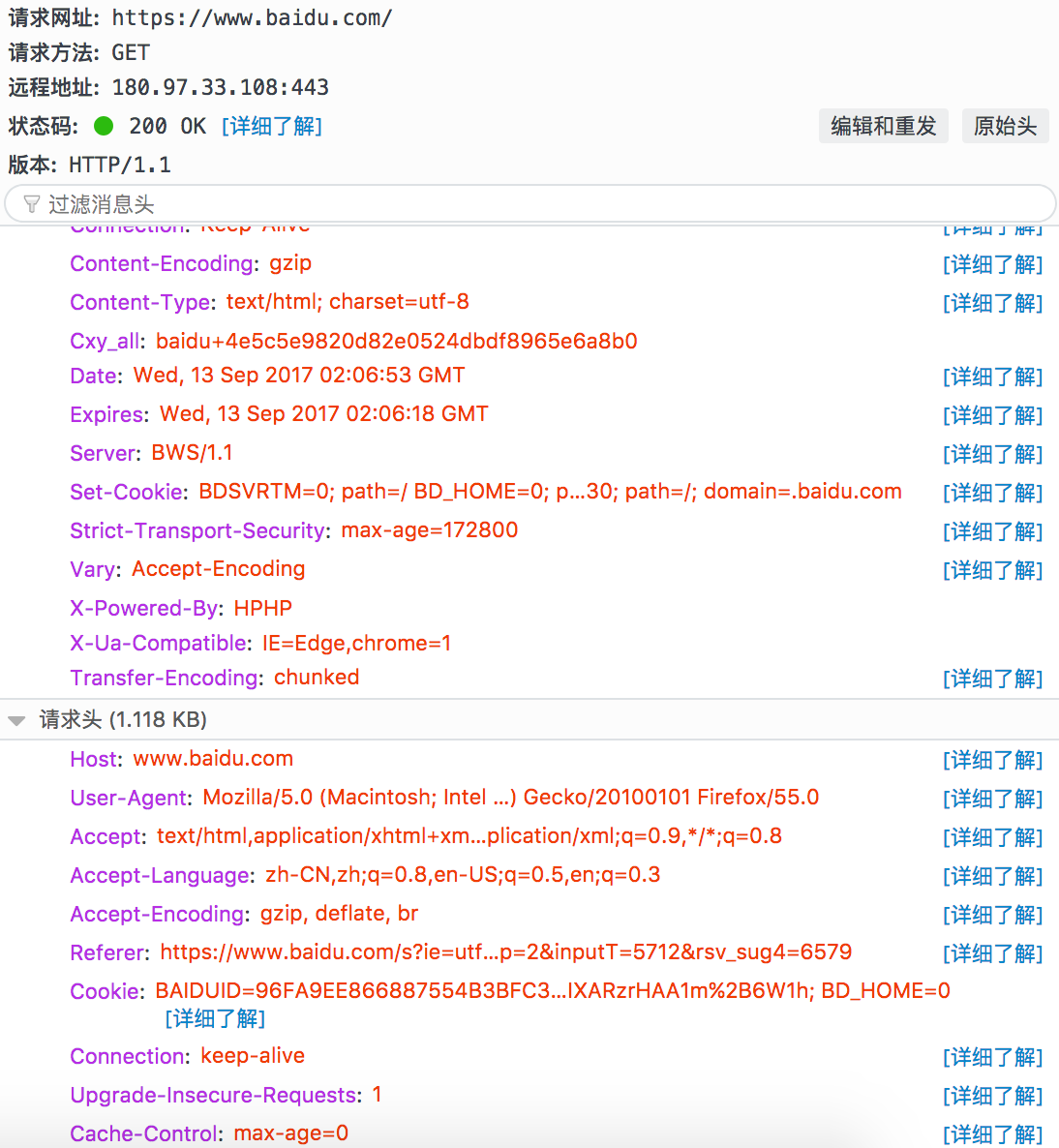Screen dimensions: 1059x1148
Task: Click the Upgrade-Insecure-Requests header name
Action: [x=215, y=1096]
